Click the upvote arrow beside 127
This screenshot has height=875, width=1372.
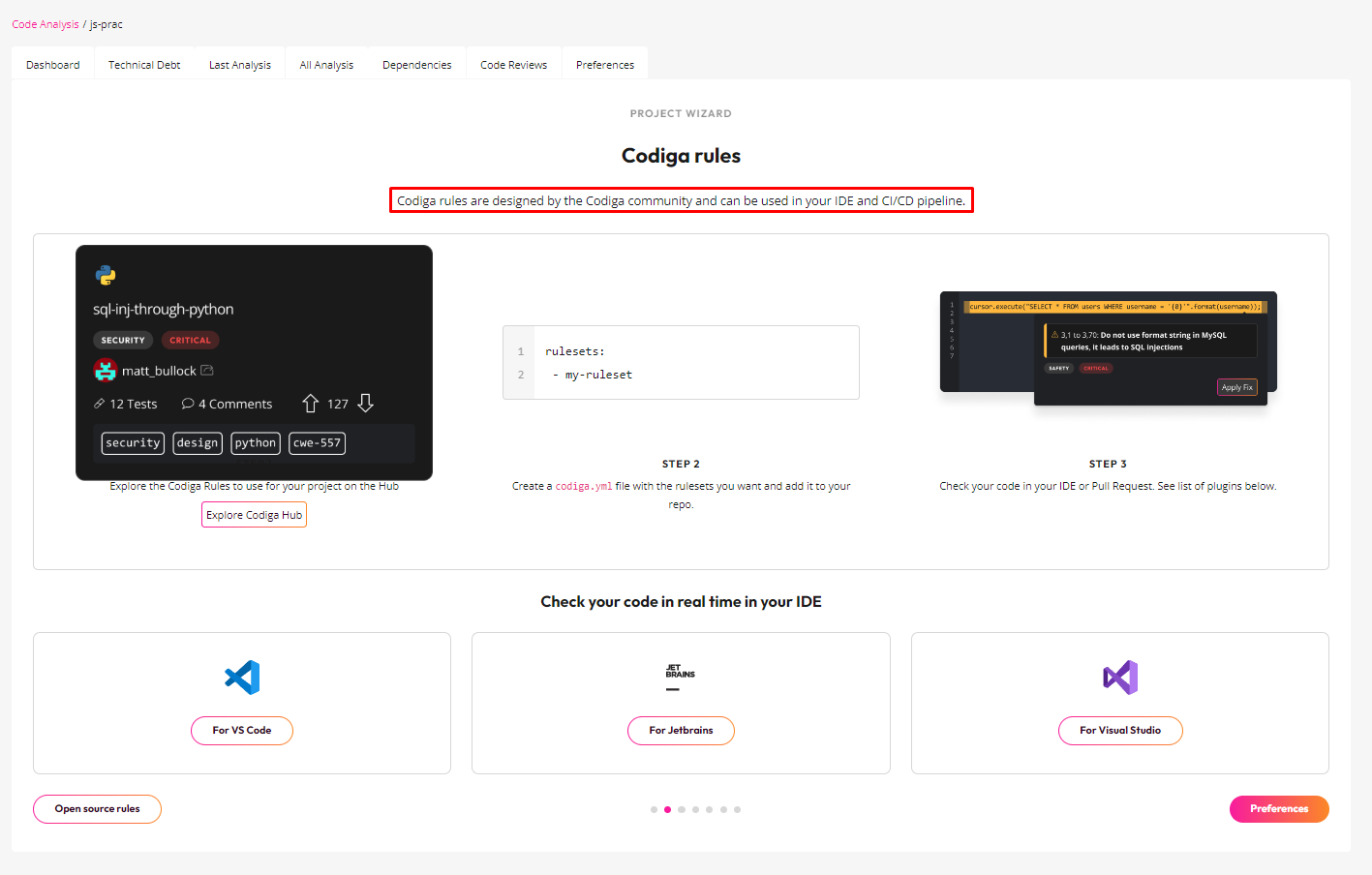310,404
